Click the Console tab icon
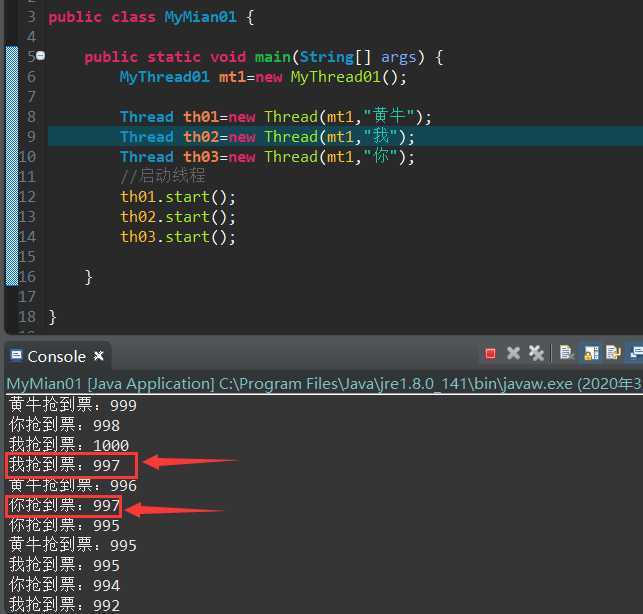Screen dimensions: 643x614 (16, 355)
